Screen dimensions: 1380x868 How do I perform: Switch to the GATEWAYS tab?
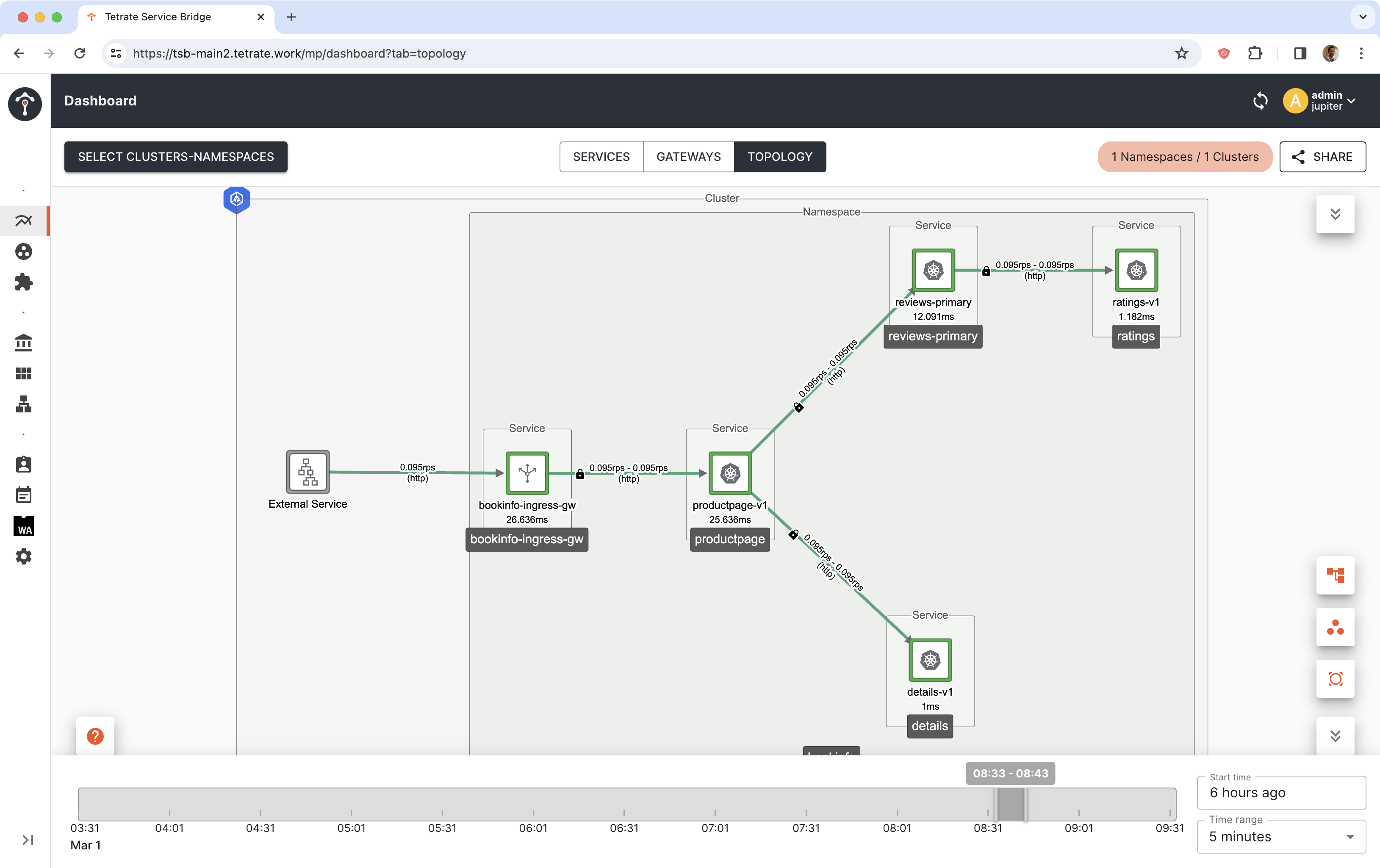(x=688, y=156)
